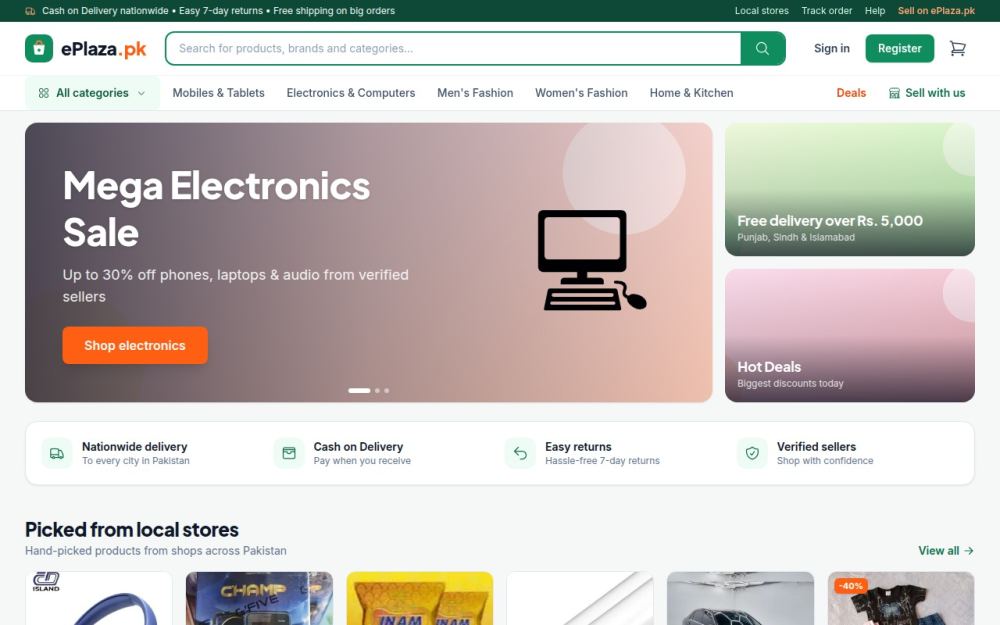The width and height of the screenshot is (1000, 625).
Task: Click the Easy returns arrow icon
Action: click(x=520, y=453)
